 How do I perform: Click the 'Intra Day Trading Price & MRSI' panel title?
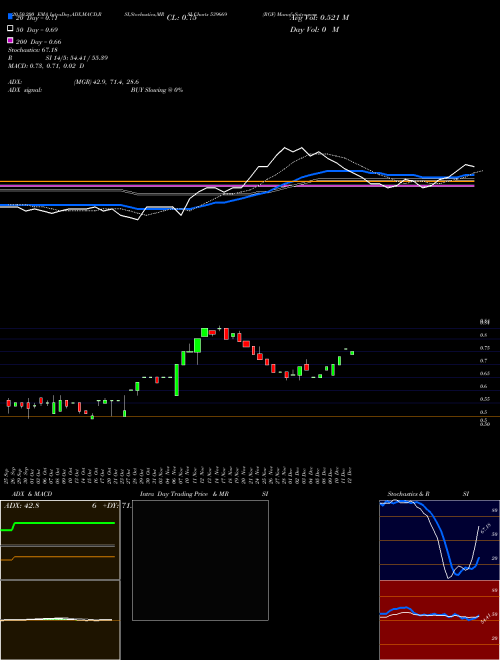point(204,494)
